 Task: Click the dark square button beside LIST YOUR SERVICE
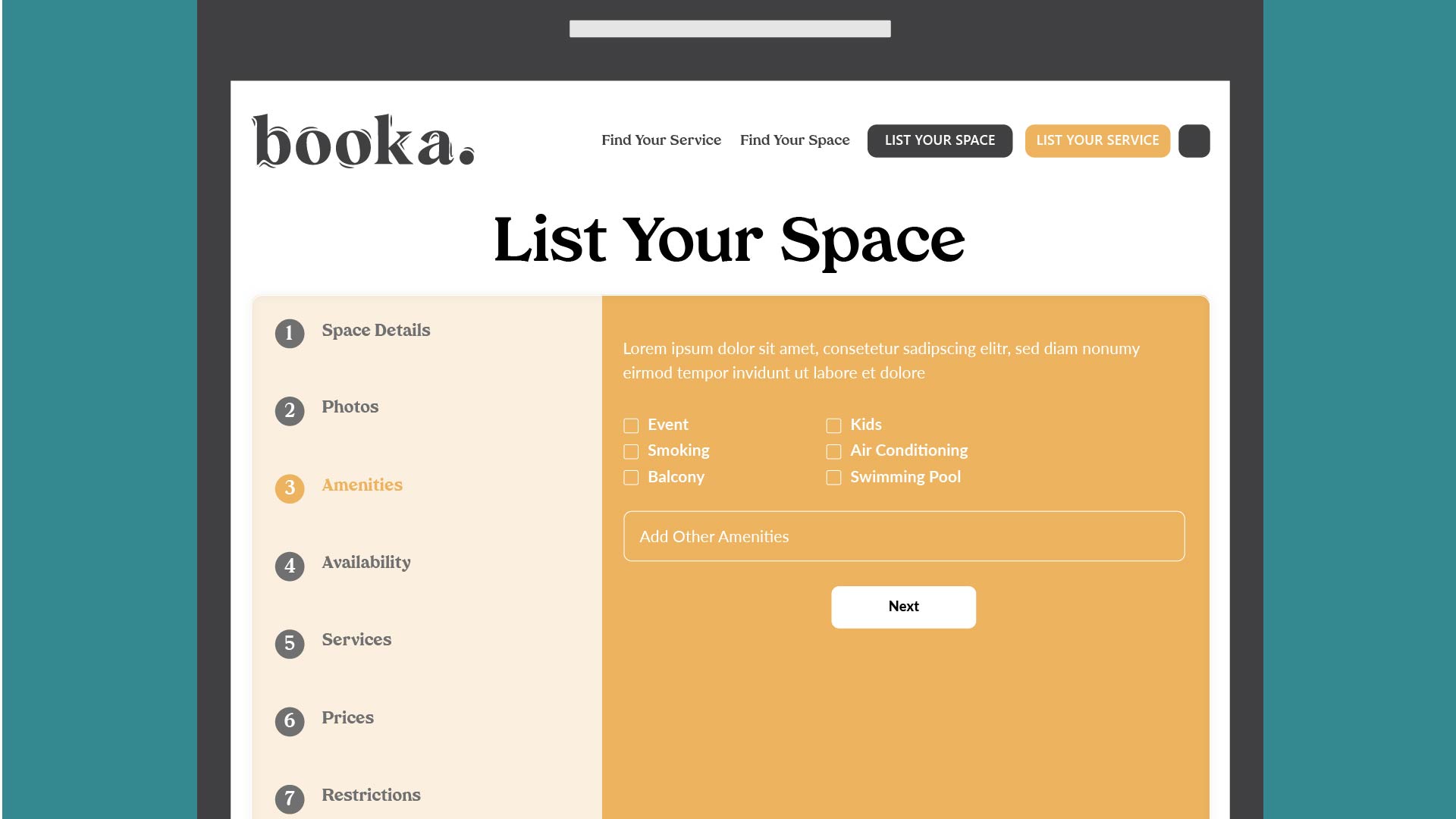(x=1194, y=141)
